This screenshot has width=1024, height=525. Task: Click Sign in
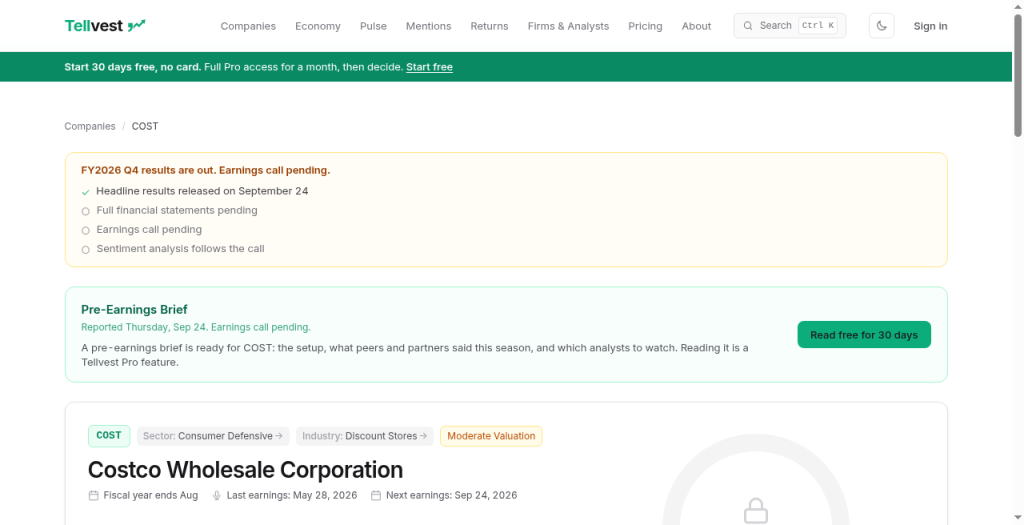click(x=930, y=26)
